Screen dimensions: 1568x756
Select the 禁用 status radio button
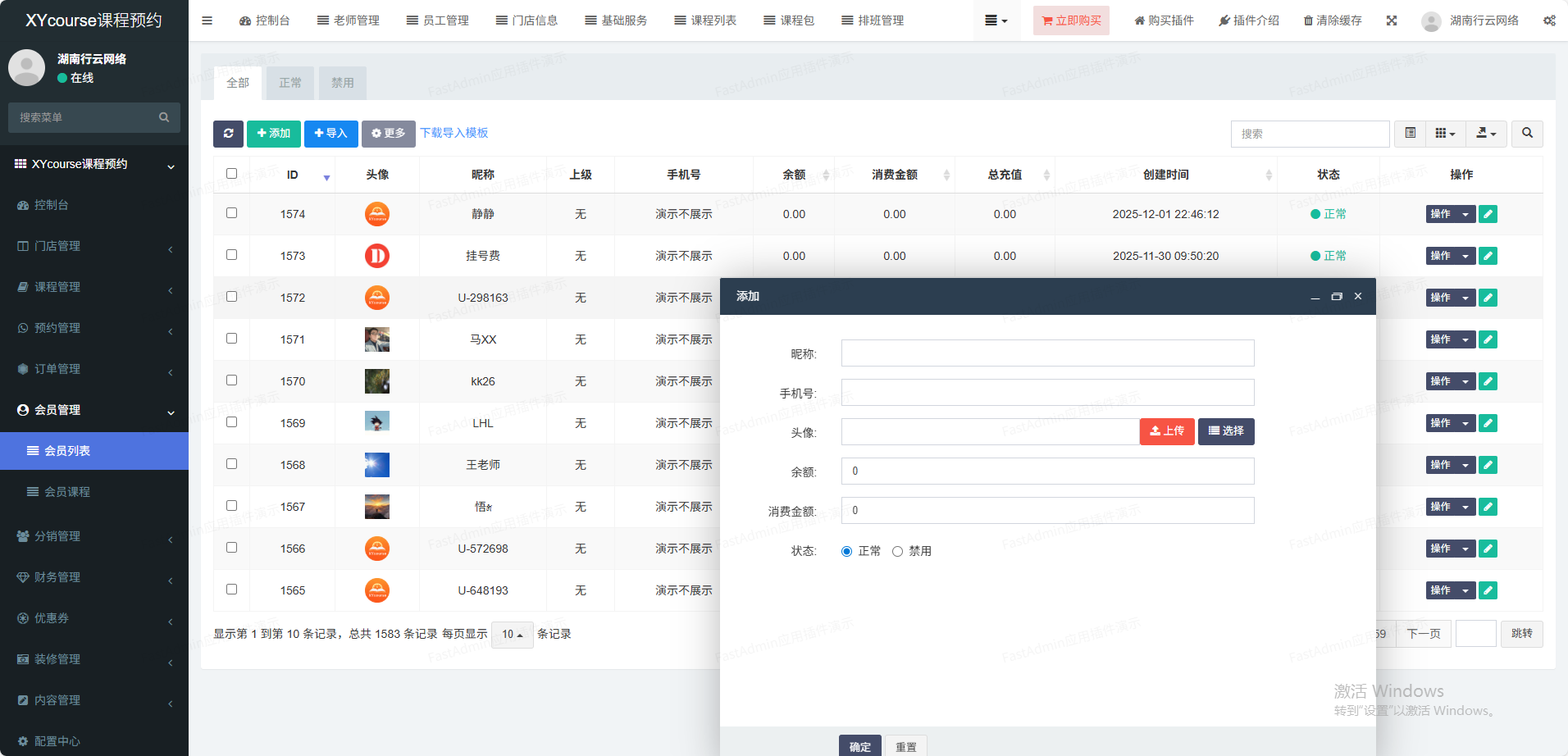[x=897, y=552]
